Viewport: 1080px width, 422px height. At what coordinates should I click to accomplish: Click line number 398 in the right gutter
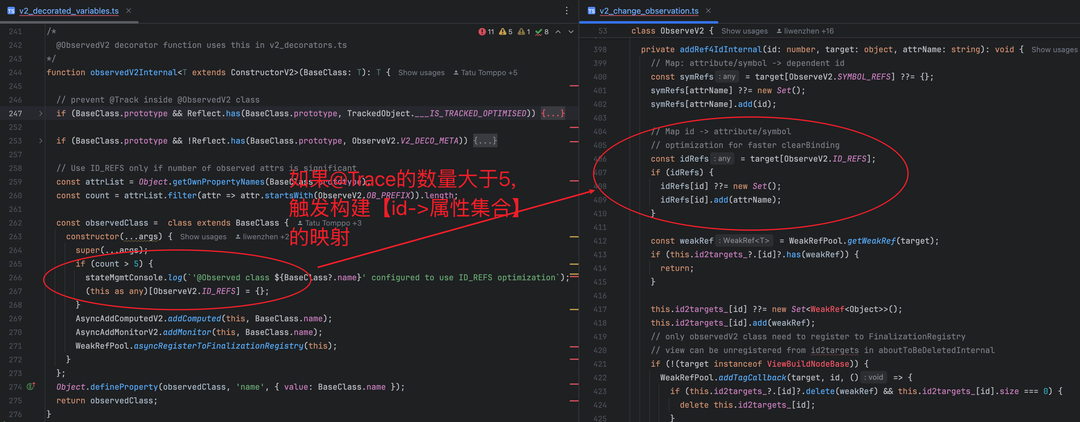click(x=599, y=50)
